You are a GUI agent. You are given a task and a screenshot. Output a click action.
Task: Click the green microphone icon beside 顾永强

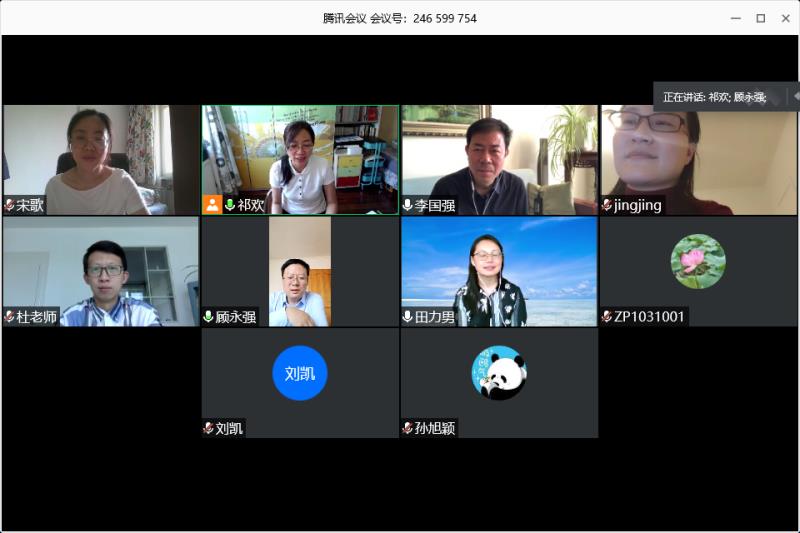tap(208, 317)
